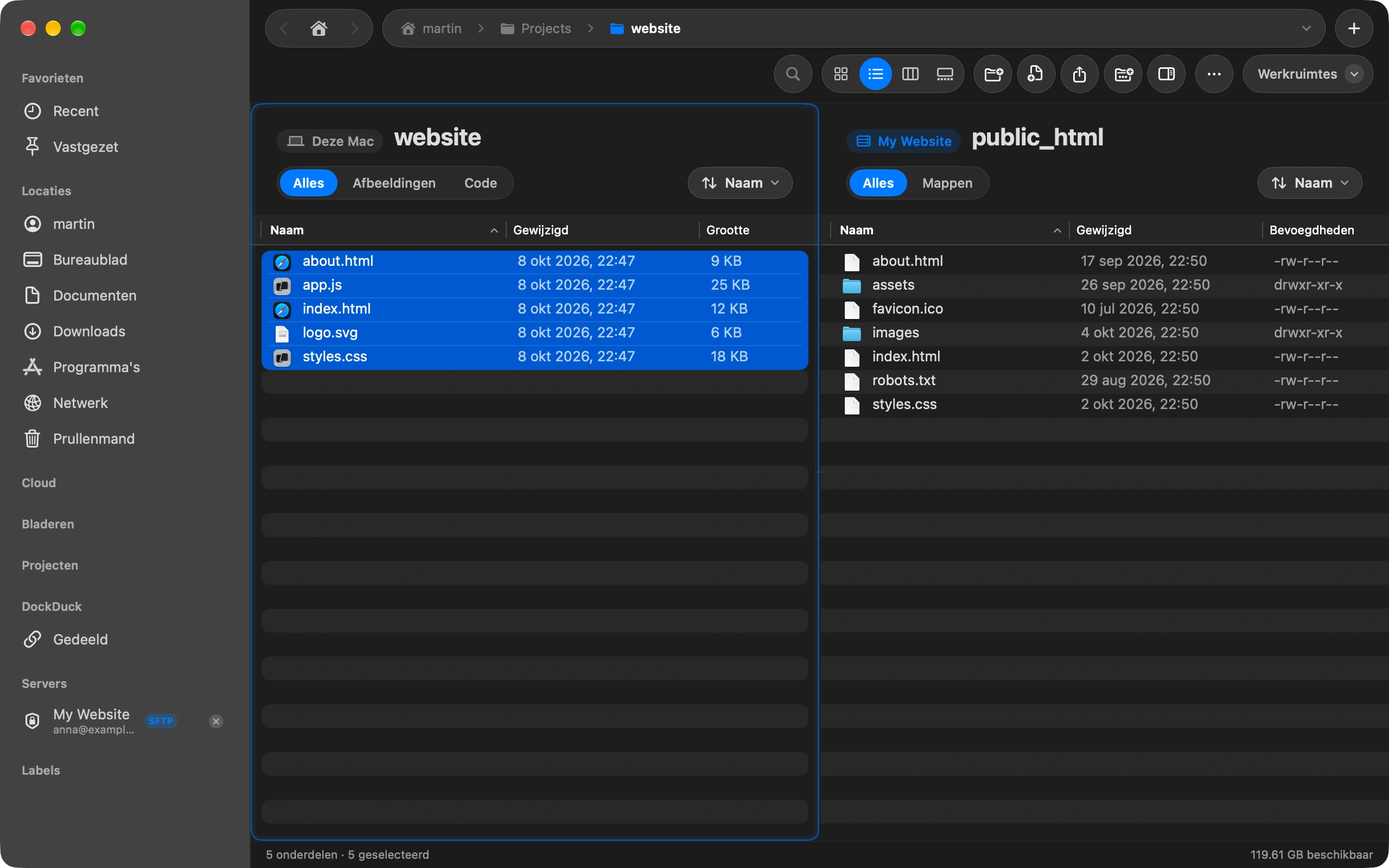
Task: Expand the Cloud sidebar section
Action: click(39, 483)
